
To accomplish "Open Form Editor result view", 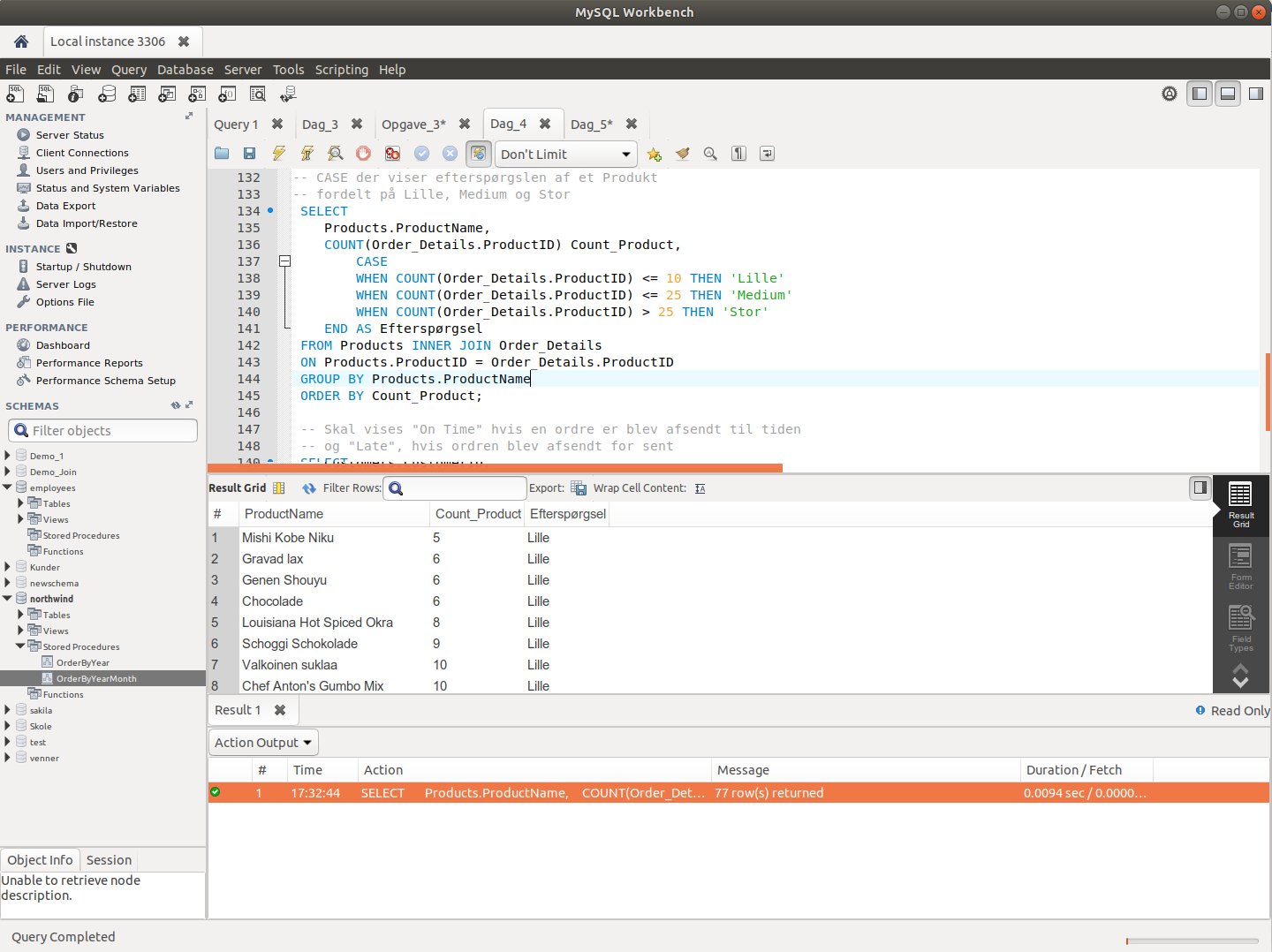I will coord(1240,566).
